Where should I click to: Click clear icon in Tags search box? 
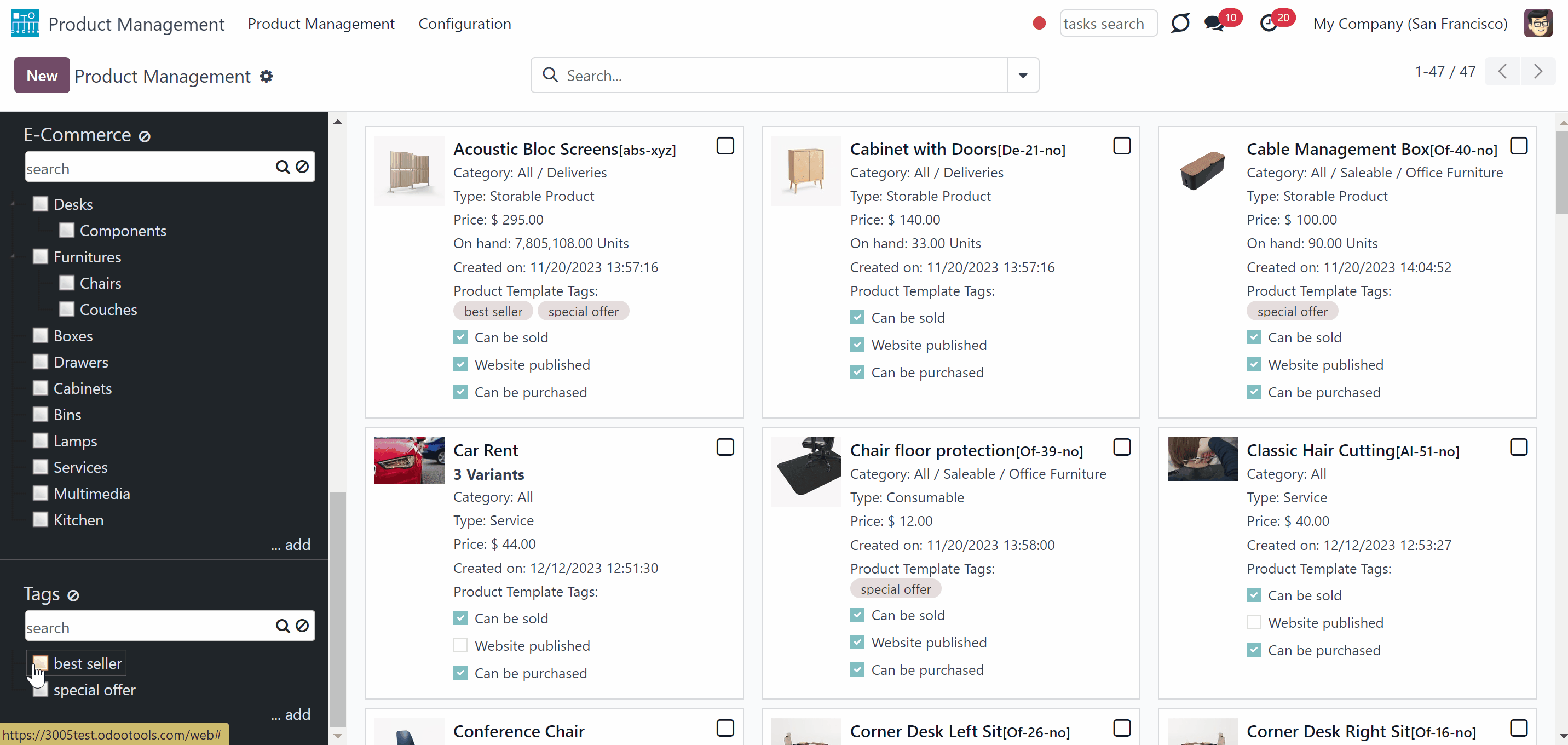pos(303,626)
